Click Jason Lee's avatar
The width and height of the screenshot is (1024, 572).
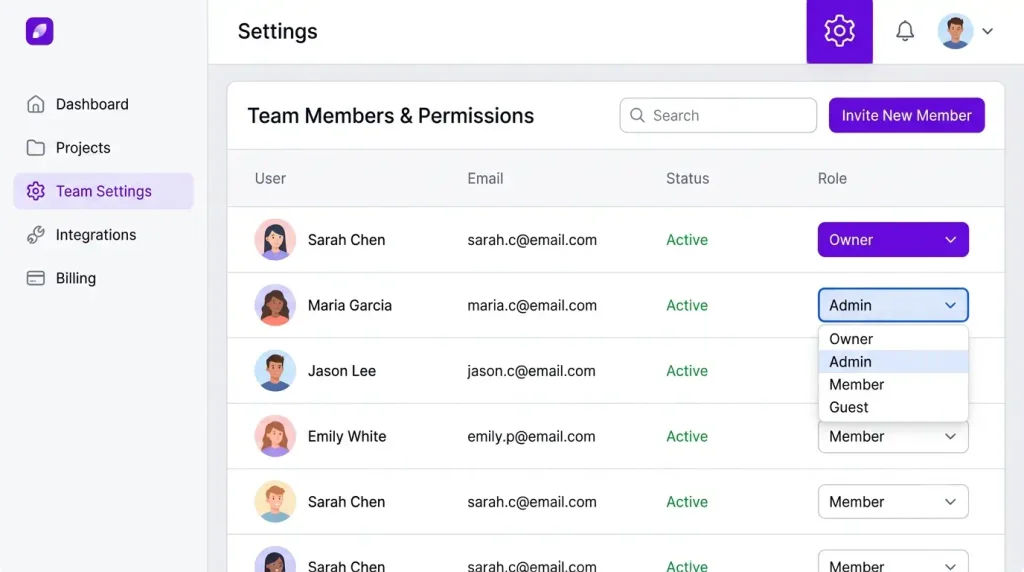click(275, 370)
